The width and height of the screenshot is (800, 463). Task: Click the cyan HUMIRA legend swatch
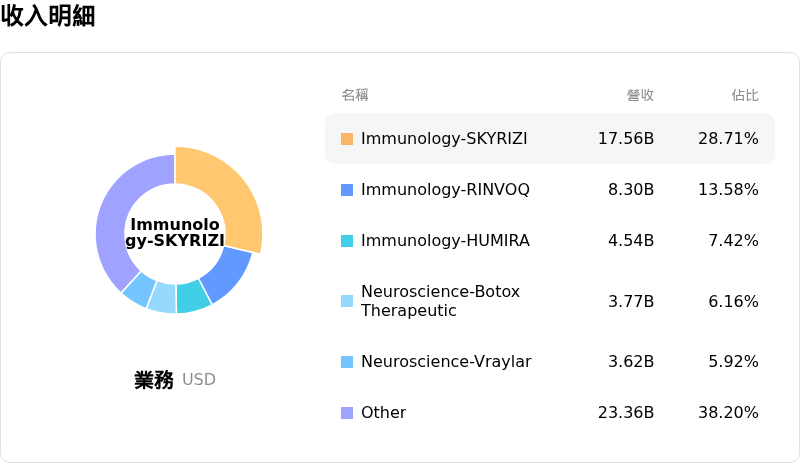pos(347,241)
